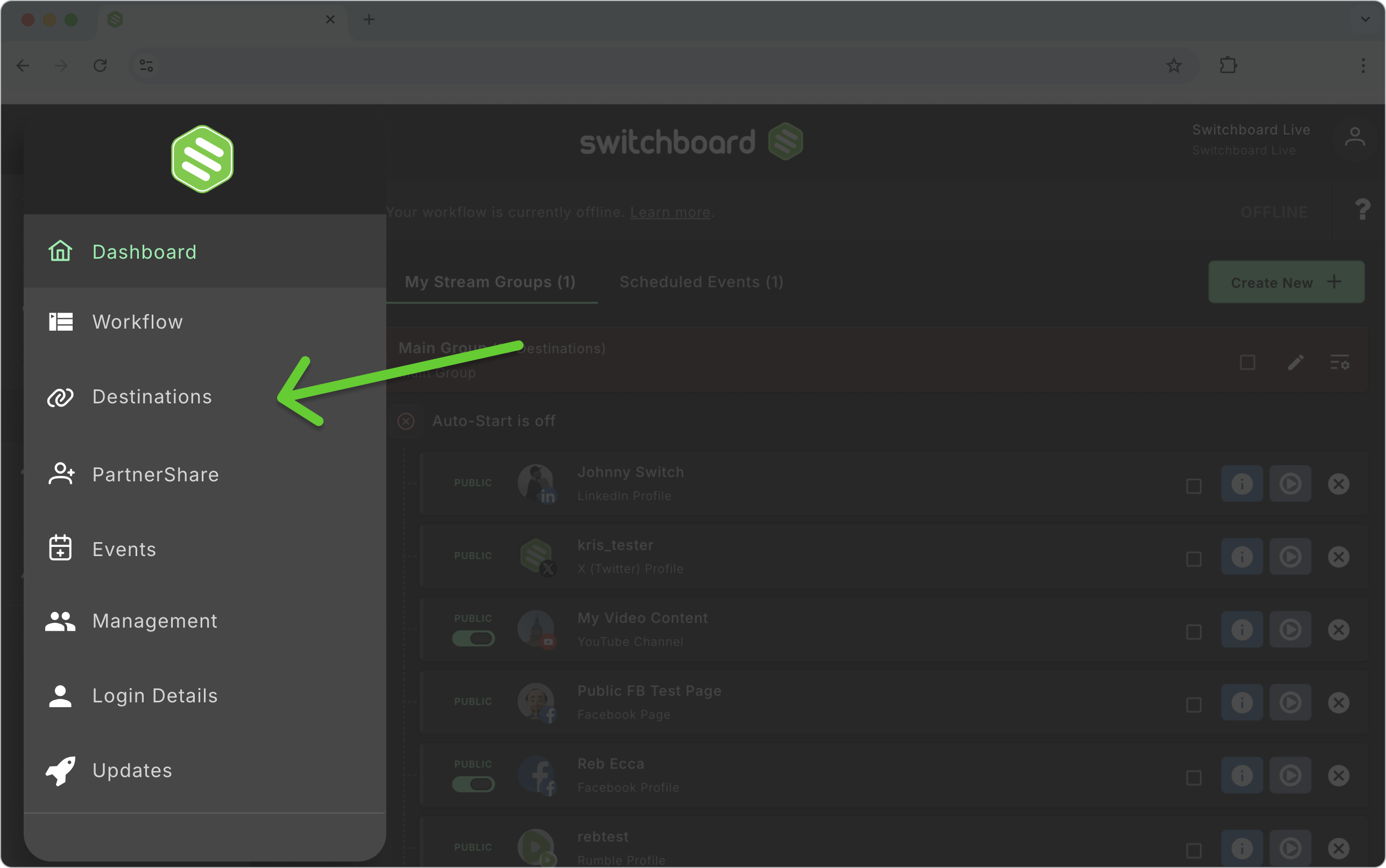Click the green Switchboard hexagon logo in sidebar
The image size is (1386, 868).
(x=202, y=159)
